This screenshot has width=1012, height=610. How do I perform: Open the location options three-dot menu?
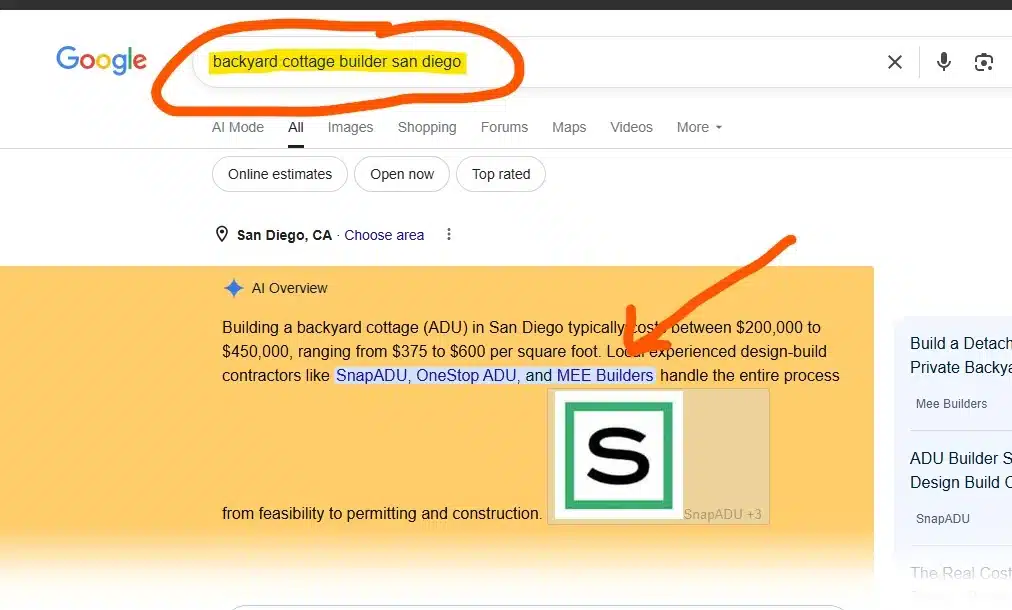449,234
